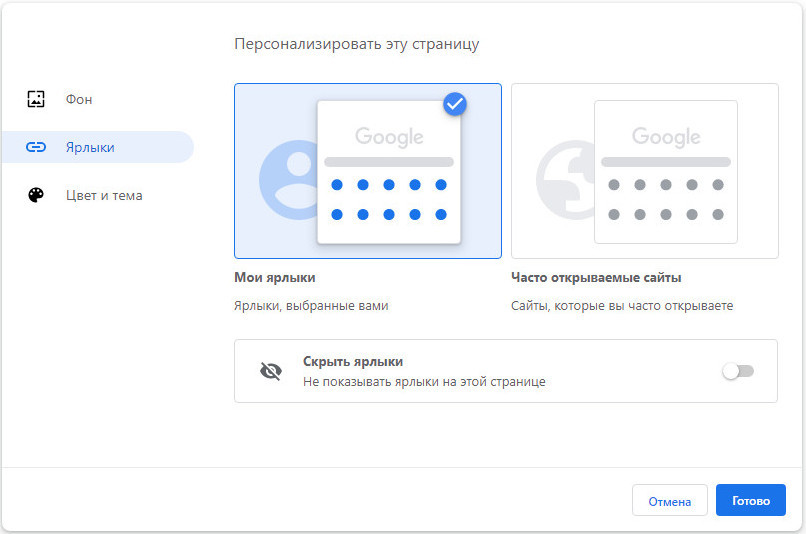The height and width of the screenshot is (534, 806).
Task: Toggle the Скрыть ярлыки switch
Action: coord(738,371)
